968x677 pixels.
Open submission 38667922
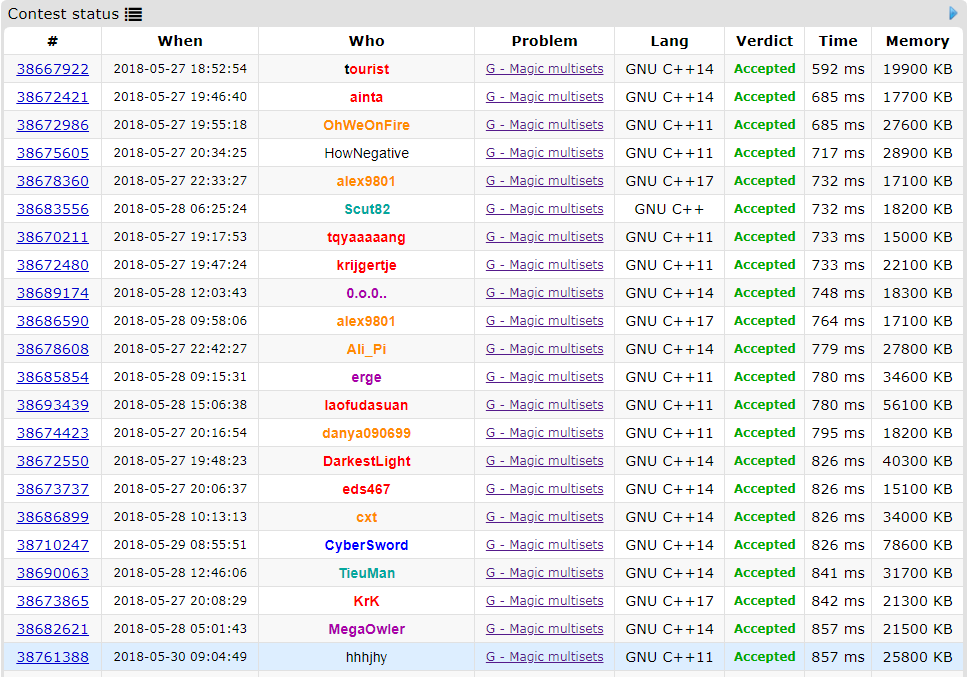[x=52, y=69]
